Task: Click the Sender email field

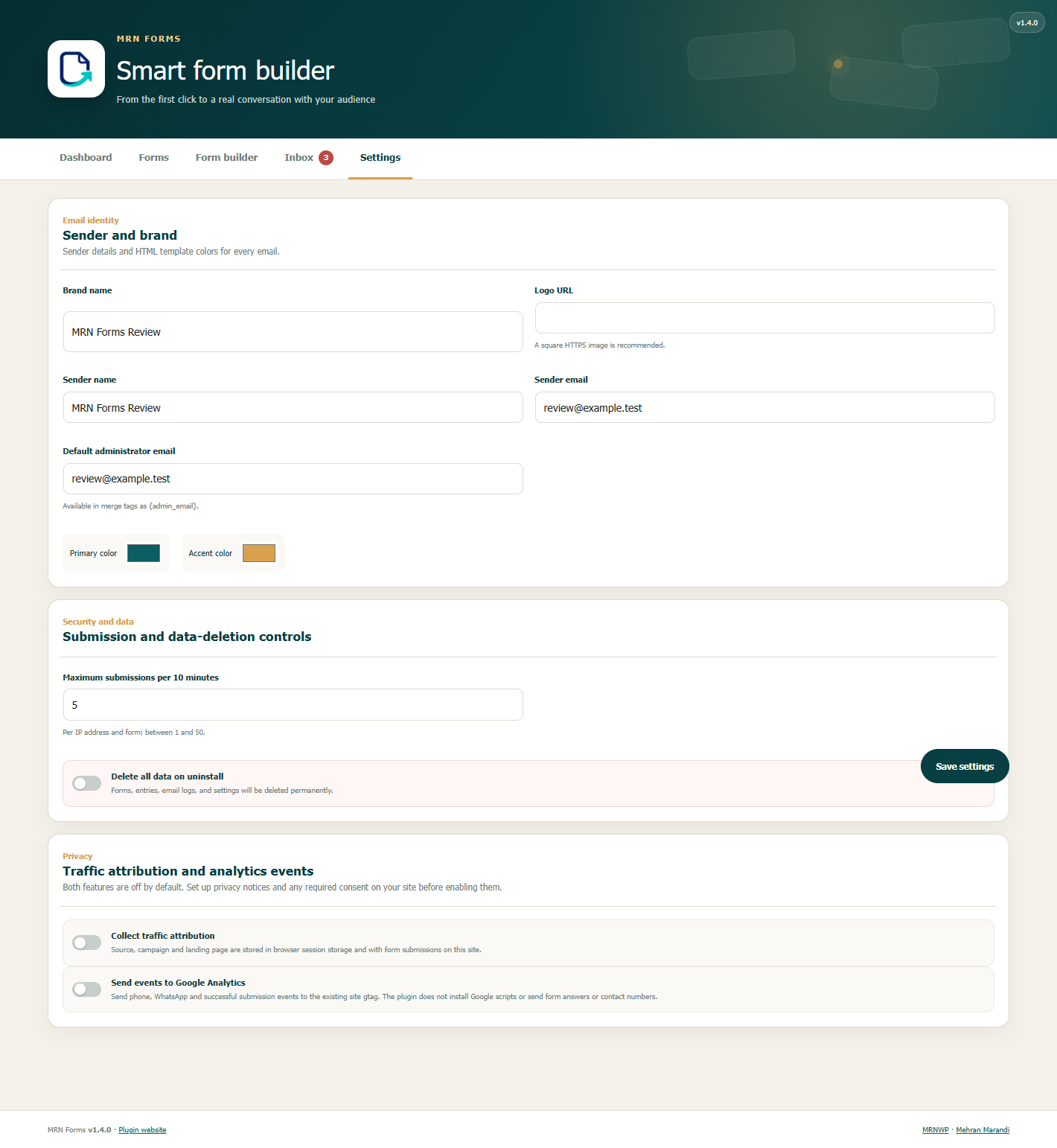Action: pos(765,407)
